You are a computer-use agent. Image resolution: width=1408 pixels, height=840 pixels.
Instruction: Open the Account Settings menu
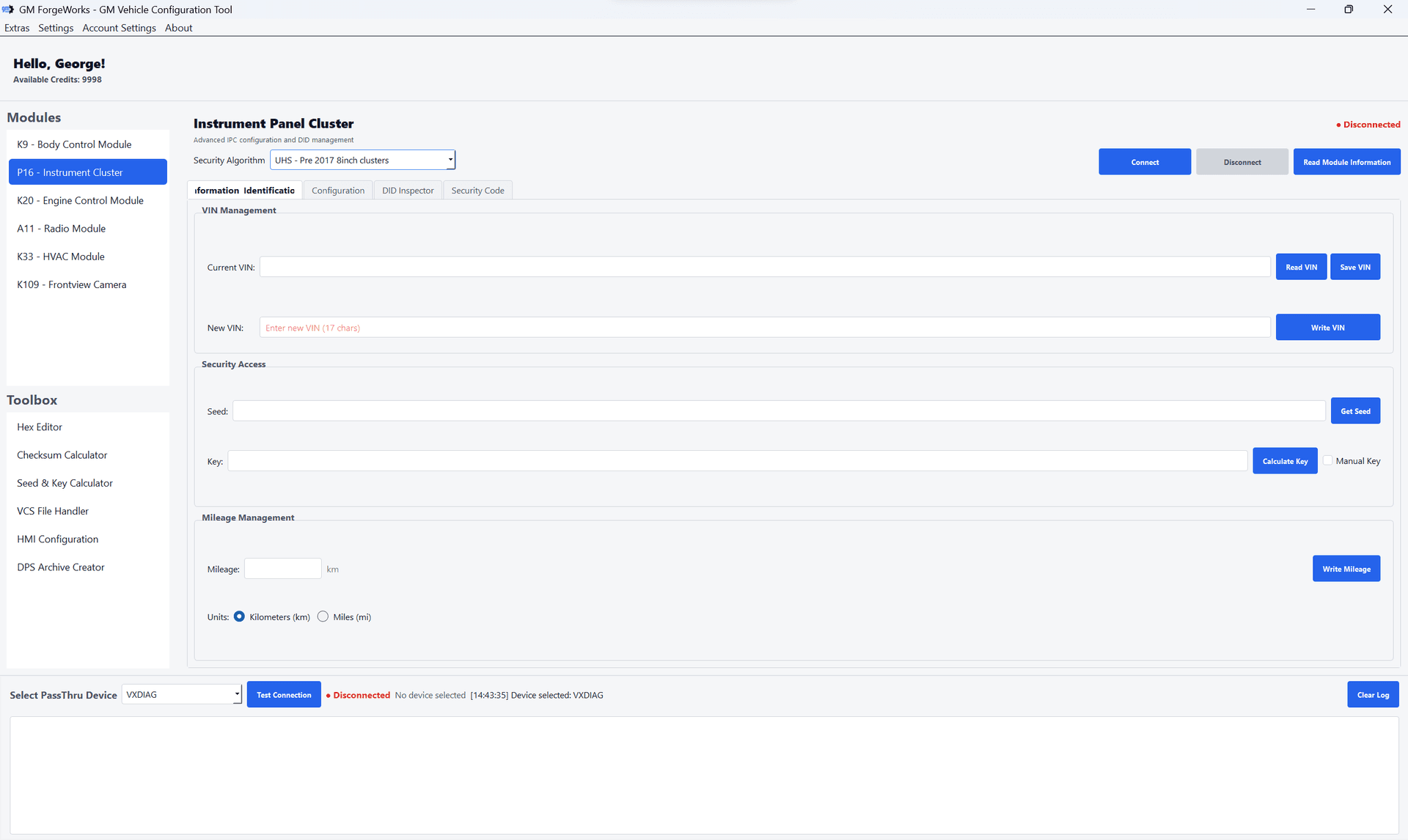coord(119,27)
